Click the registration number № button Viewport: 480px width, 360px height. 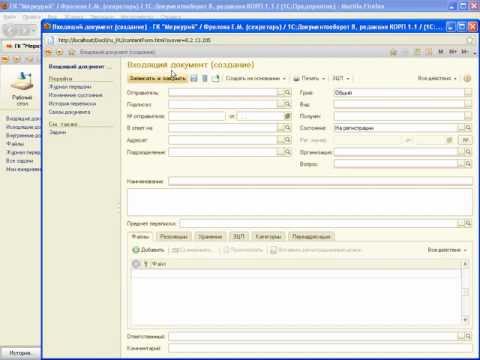[x=466, y=140]
